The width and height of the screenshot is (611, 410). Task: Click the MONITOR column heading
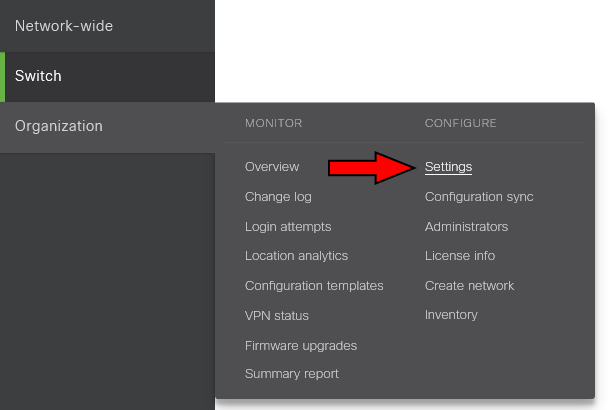point(273,123)
